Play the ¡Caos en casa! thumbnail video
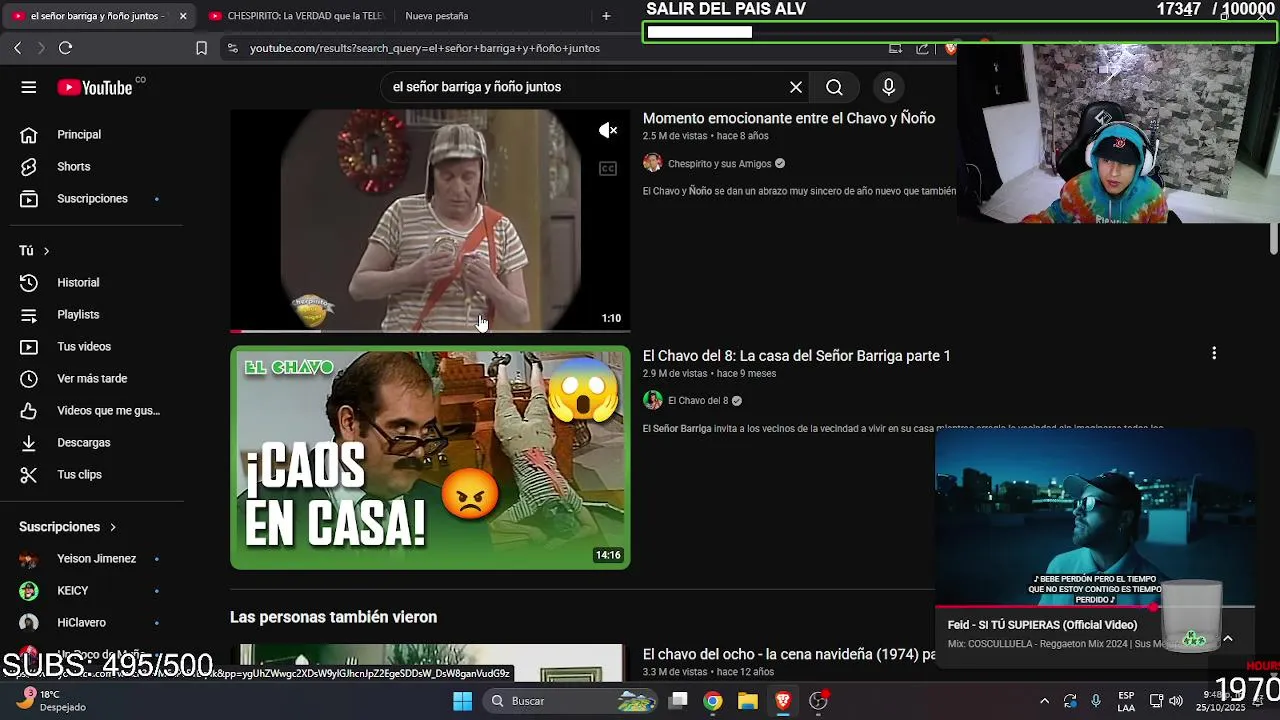 coord(430,458)
